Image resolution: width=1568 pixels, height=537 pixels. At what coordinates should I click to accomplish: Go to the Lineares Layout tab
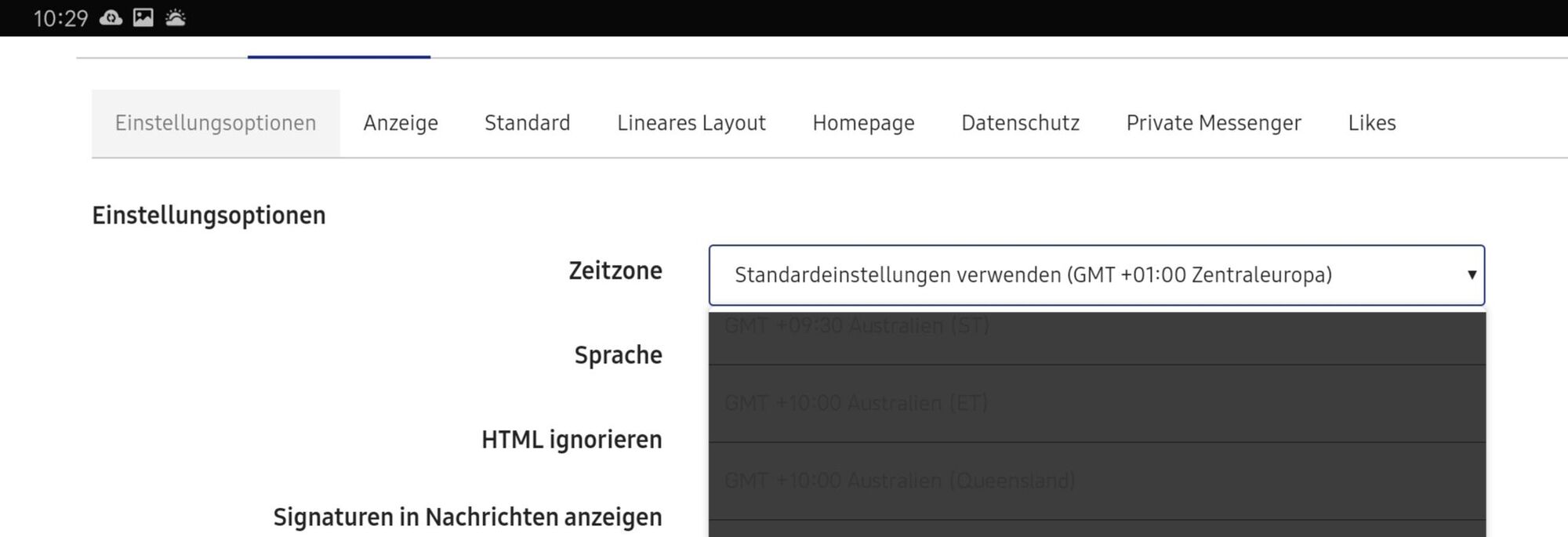[691, 123]
